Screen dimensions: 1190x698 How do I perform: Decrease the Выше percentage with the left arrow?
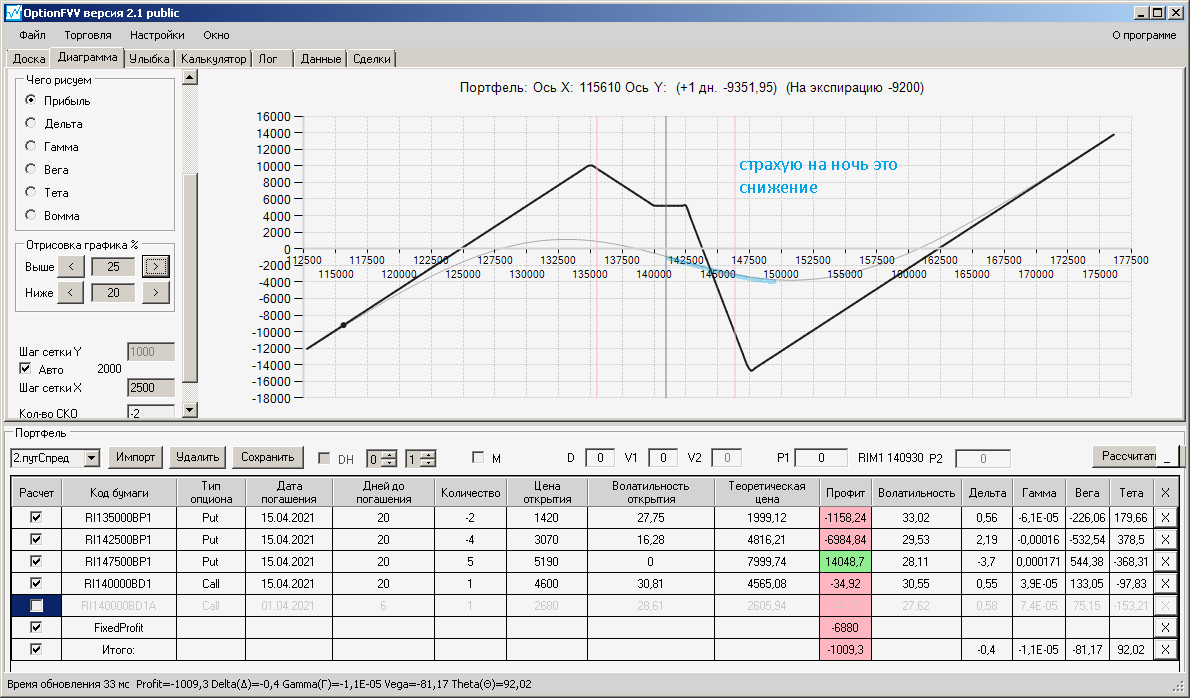pos(71,266)
